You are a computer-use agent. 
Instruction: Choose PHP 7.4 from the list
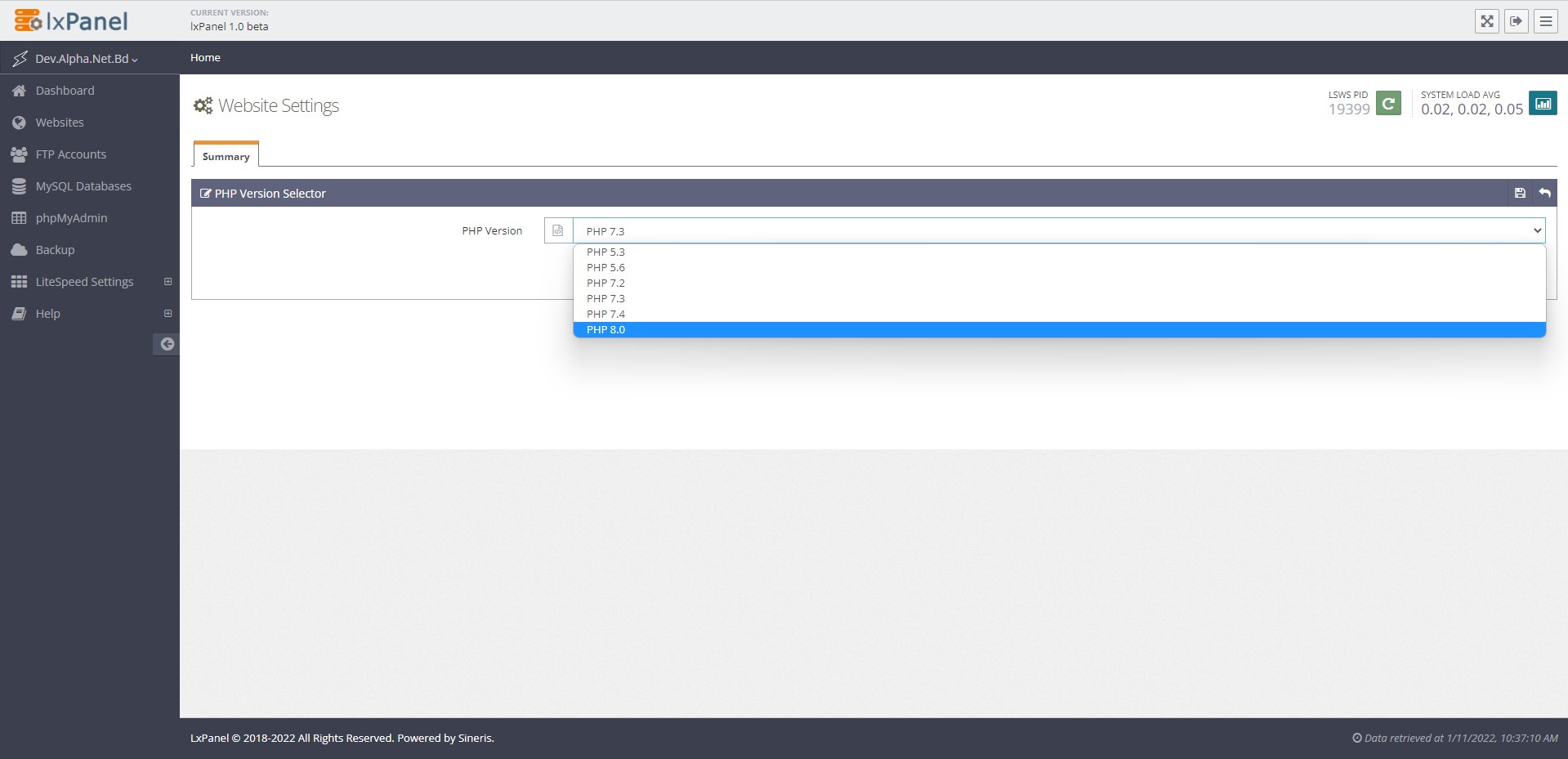click(1059, 314)
